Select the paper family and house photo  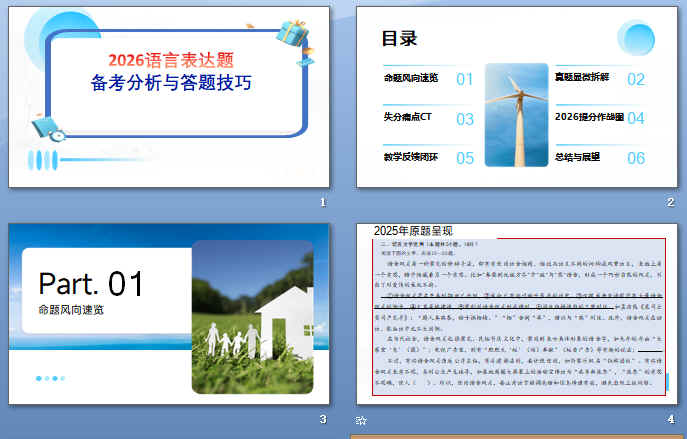258,315
